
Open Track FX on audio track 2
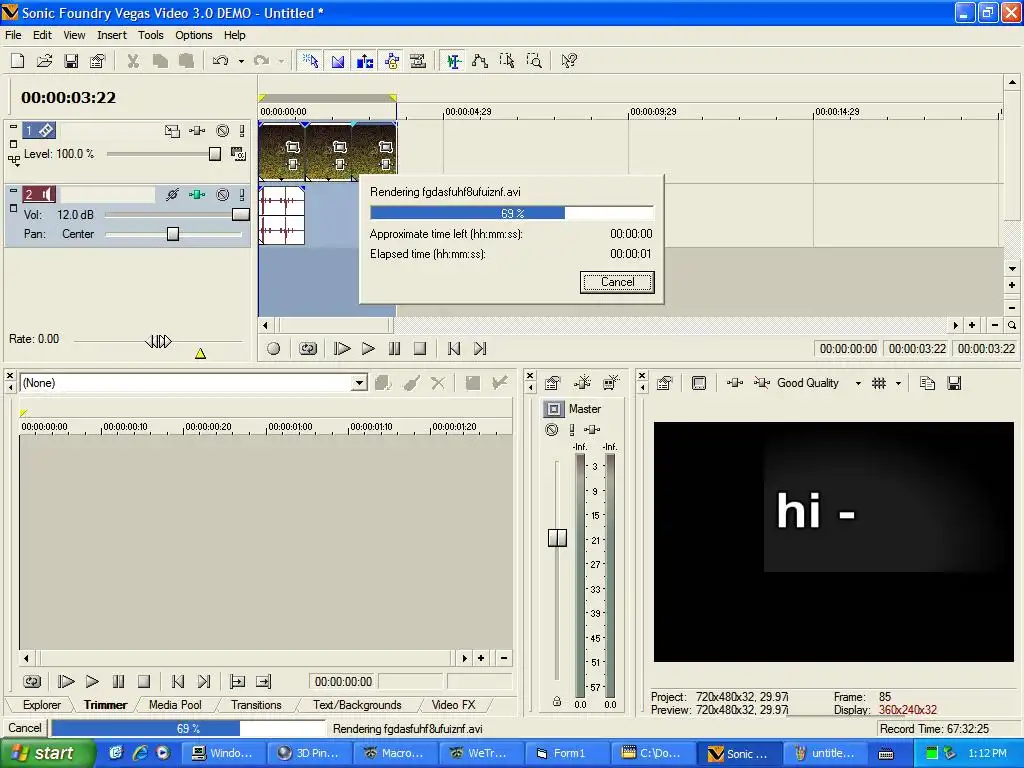coord(197,195)
